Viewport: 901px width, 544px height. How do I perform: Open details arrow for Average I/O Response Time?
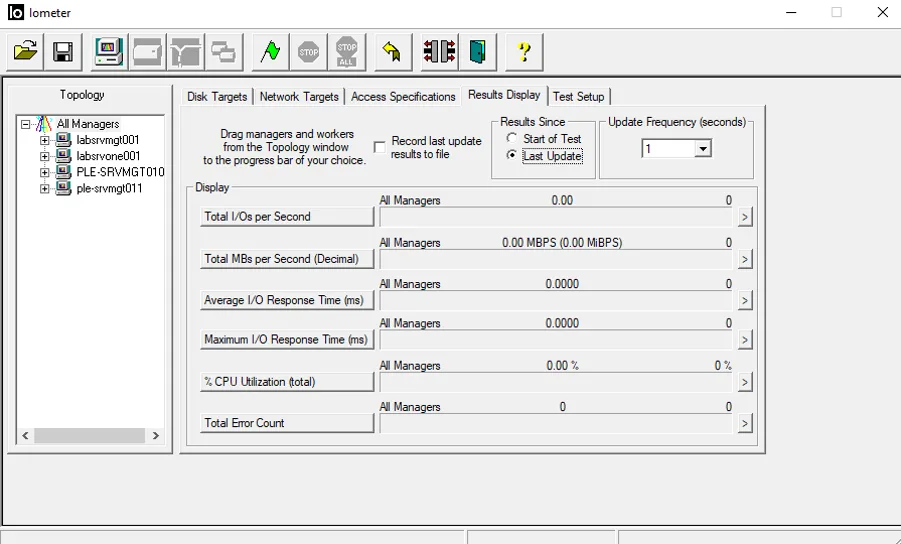click(745, 300)
